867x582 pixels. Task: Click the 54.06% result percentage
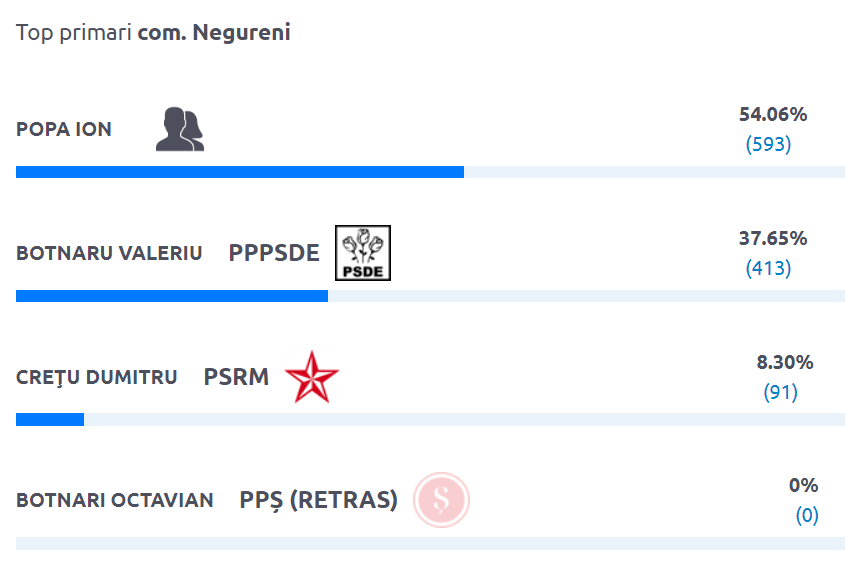773,114
